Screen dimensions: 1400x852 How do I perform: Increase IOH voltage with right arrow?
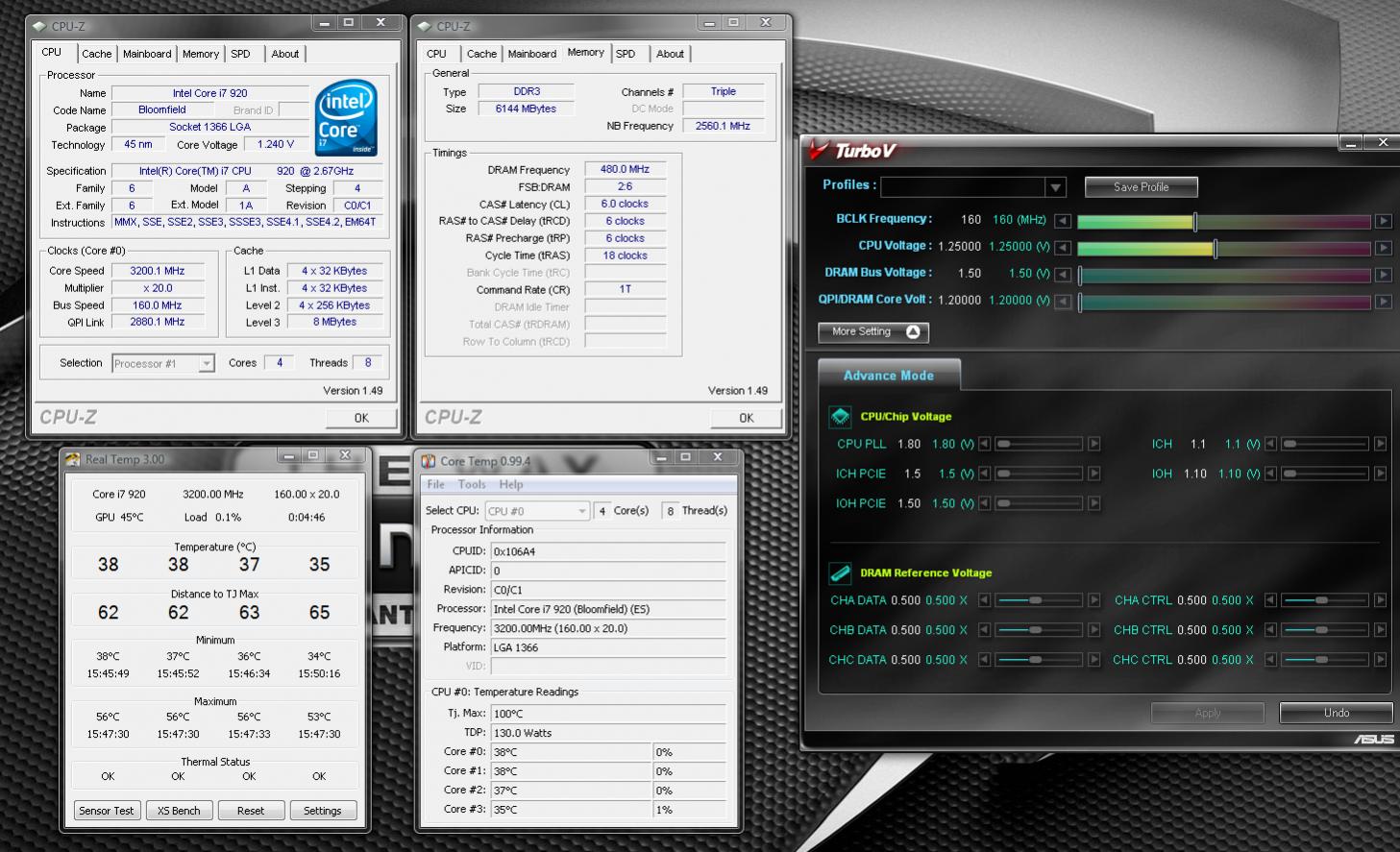point(1380,474)
